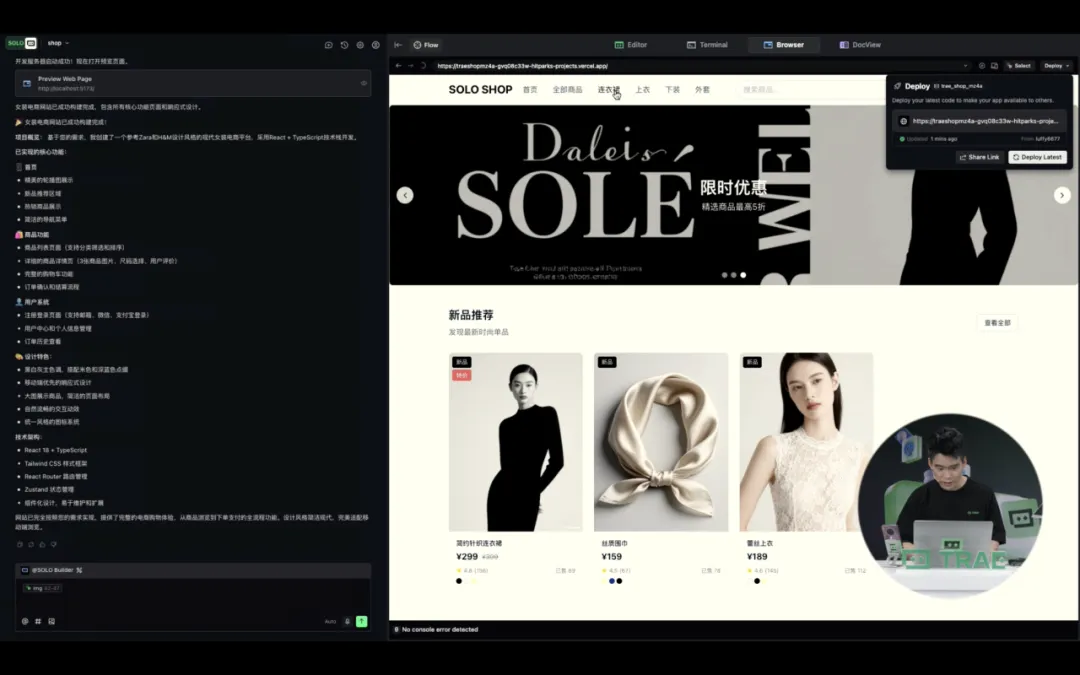Click the Share Link option in the Deploy panel
The image size is (1080, 675).
click(x=980, y=157)
